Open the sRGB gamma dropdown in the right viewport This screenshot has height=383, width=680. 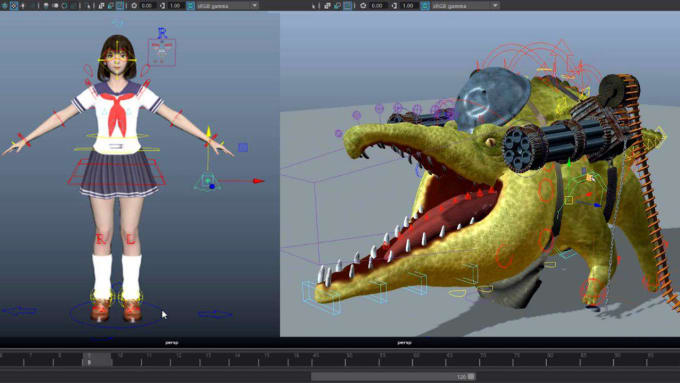[465, 6]
